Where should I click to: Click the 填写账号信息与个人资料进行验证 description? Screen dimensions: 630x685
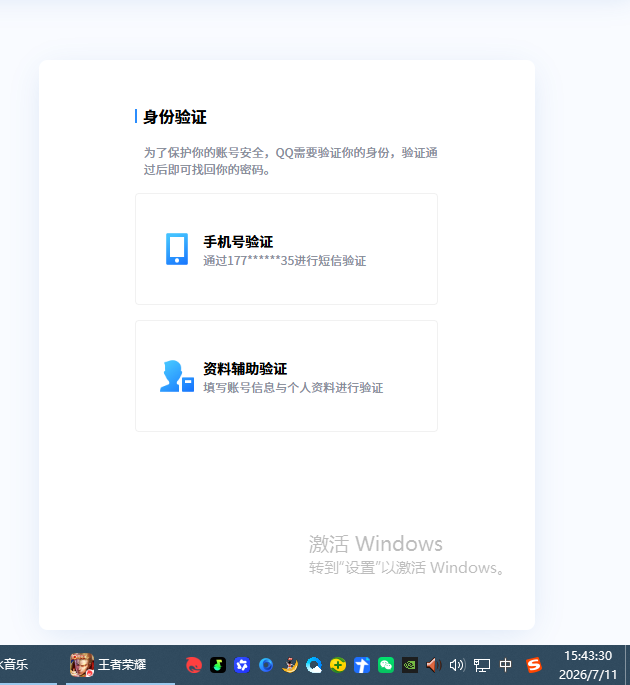[x=293, y=387]
